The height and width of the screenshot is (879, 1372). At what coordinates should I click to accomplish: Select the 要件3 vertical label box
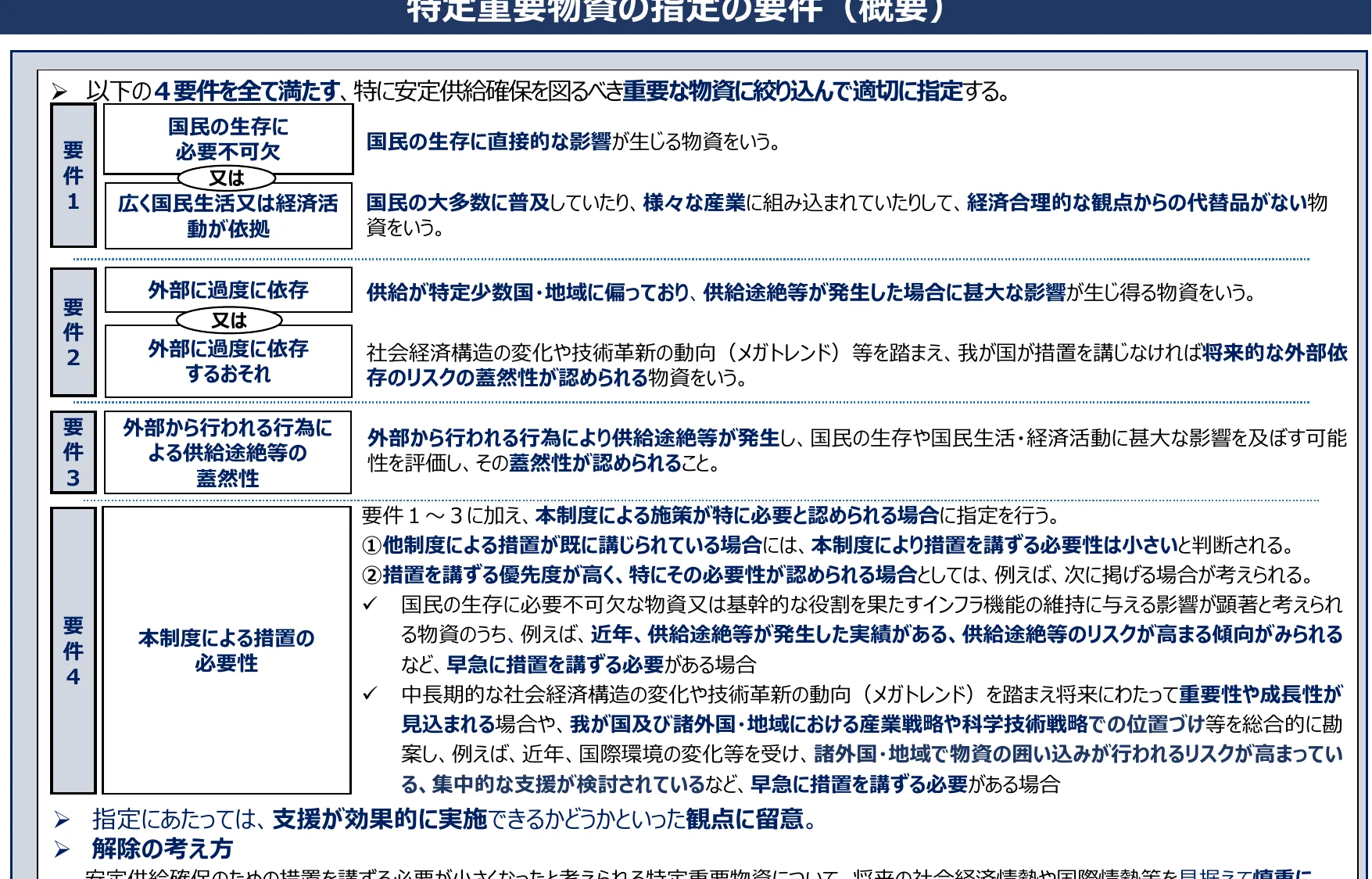click(x=73, y=452)
